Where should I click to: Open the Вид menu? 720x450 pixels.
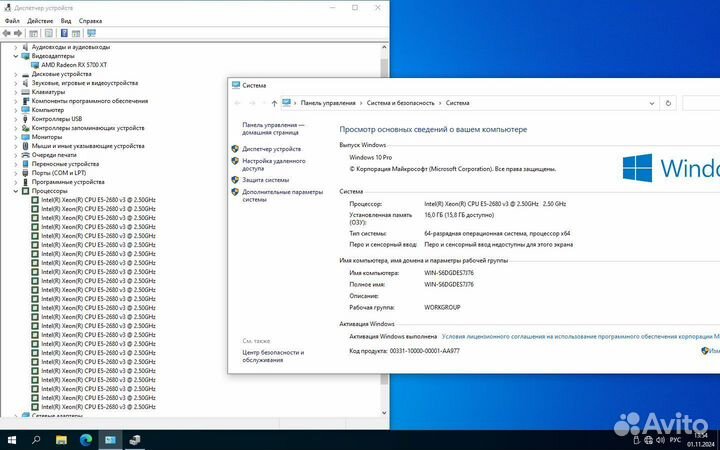click(x=66, y=21)
